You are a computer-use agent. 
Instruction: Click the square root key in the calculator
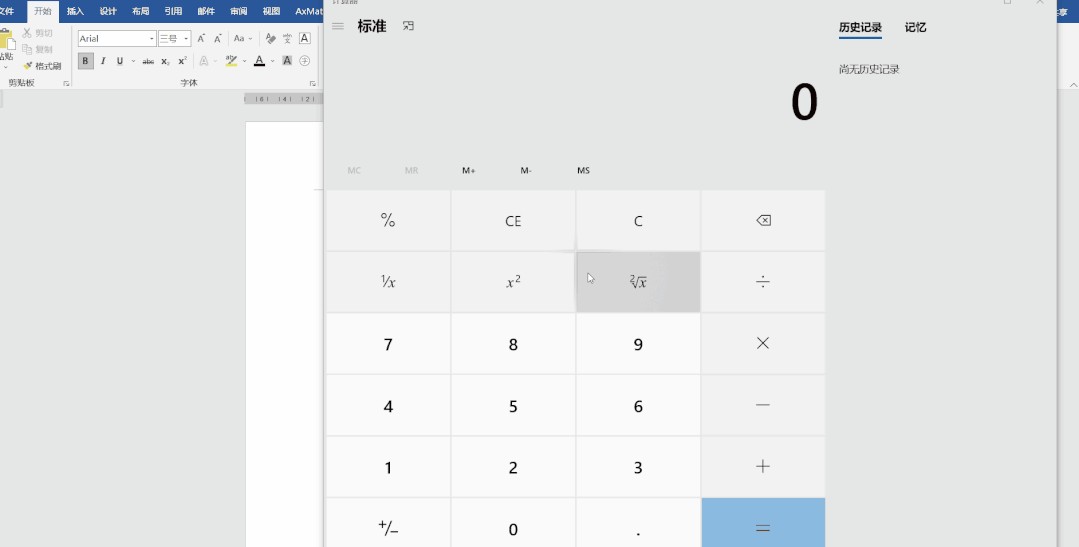pos(638,282)
